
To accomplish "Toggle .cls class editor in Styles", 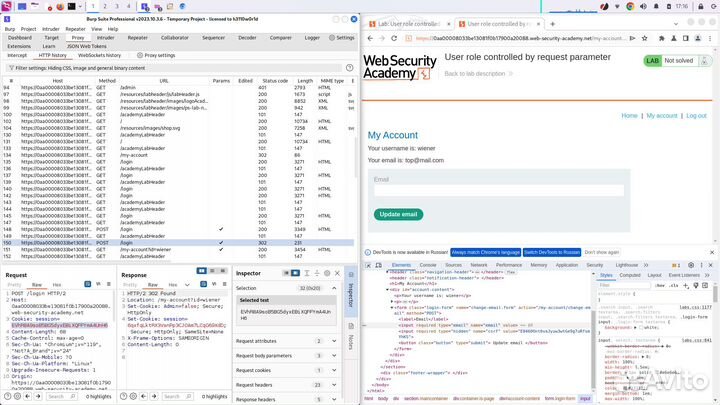I will click(x=673, y=286).
